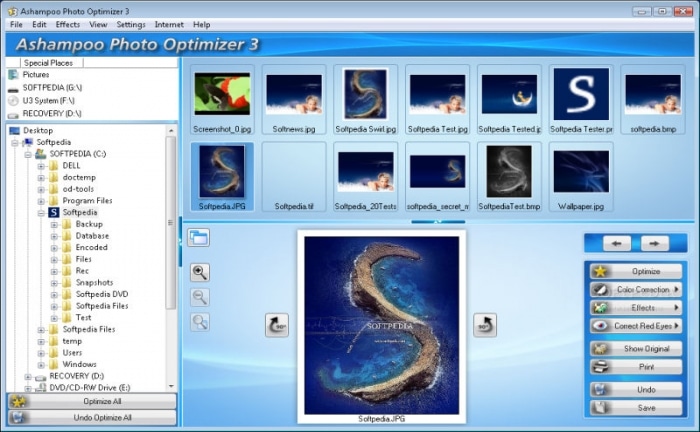
Task: Select the moon image Softpedia Tested thumbnail
Action: (x=509, y=100)
